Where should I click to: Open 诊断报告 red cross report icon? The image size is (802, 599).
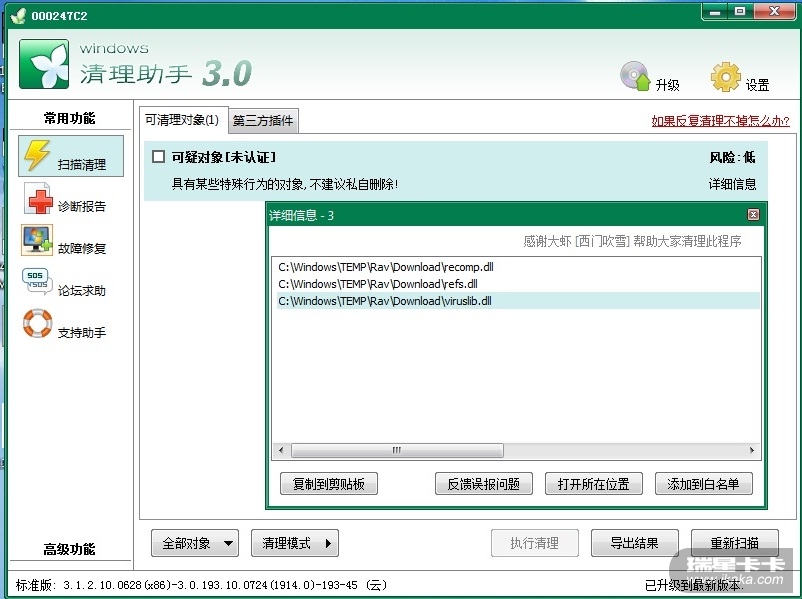click(x=38, y=198)
